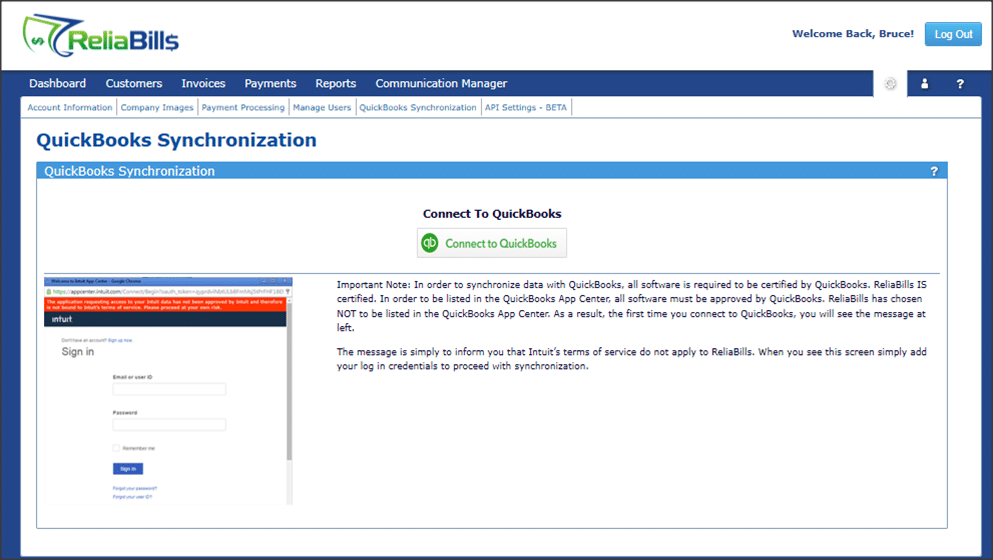Click the paragraph about Intuit's terms of service
The width and height of the screenshot is (993, 560).
coord(631,359)
